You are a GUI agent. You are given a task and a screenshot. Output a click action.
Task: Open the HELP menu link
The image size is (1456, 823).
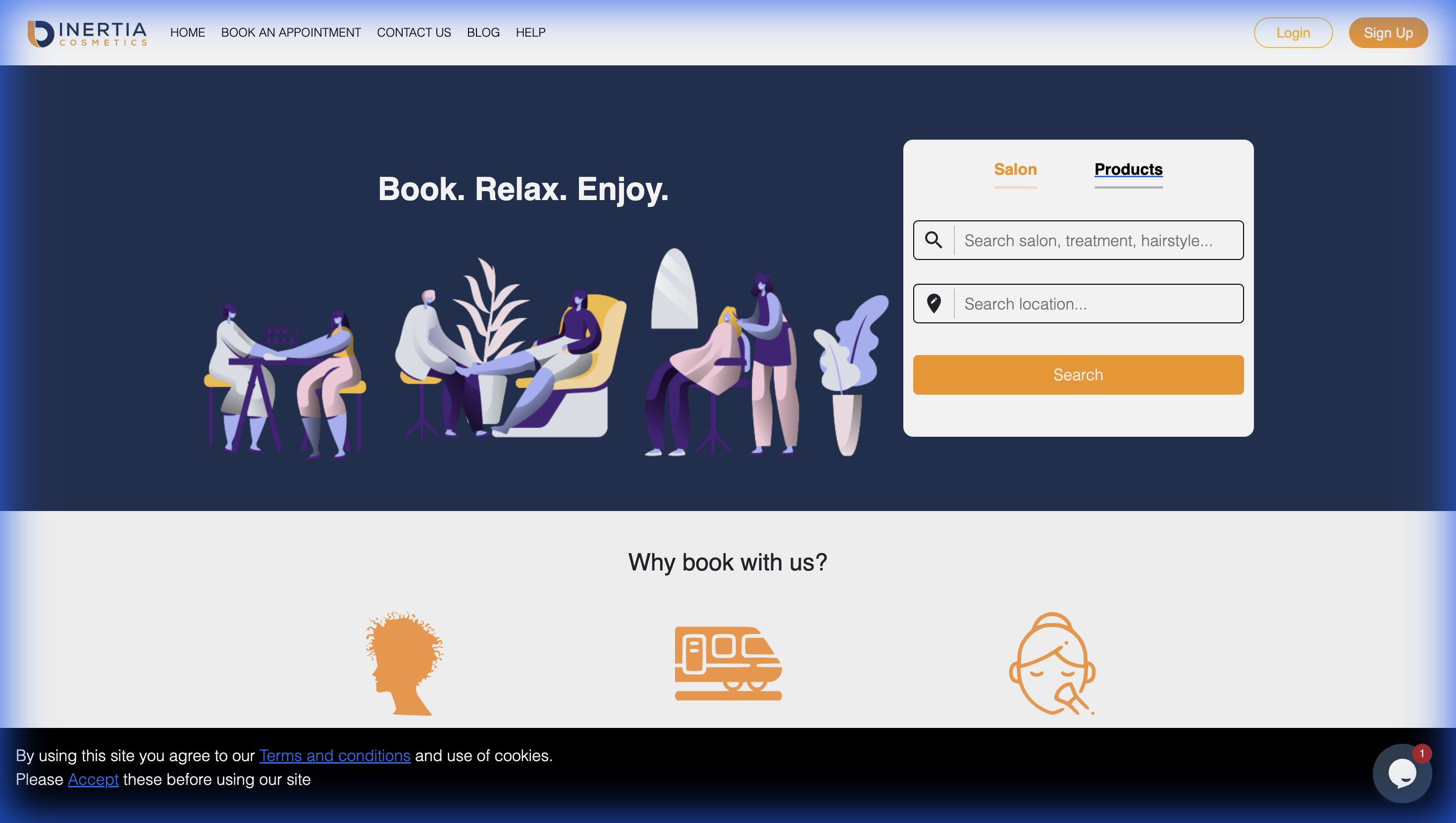[530, 33]
